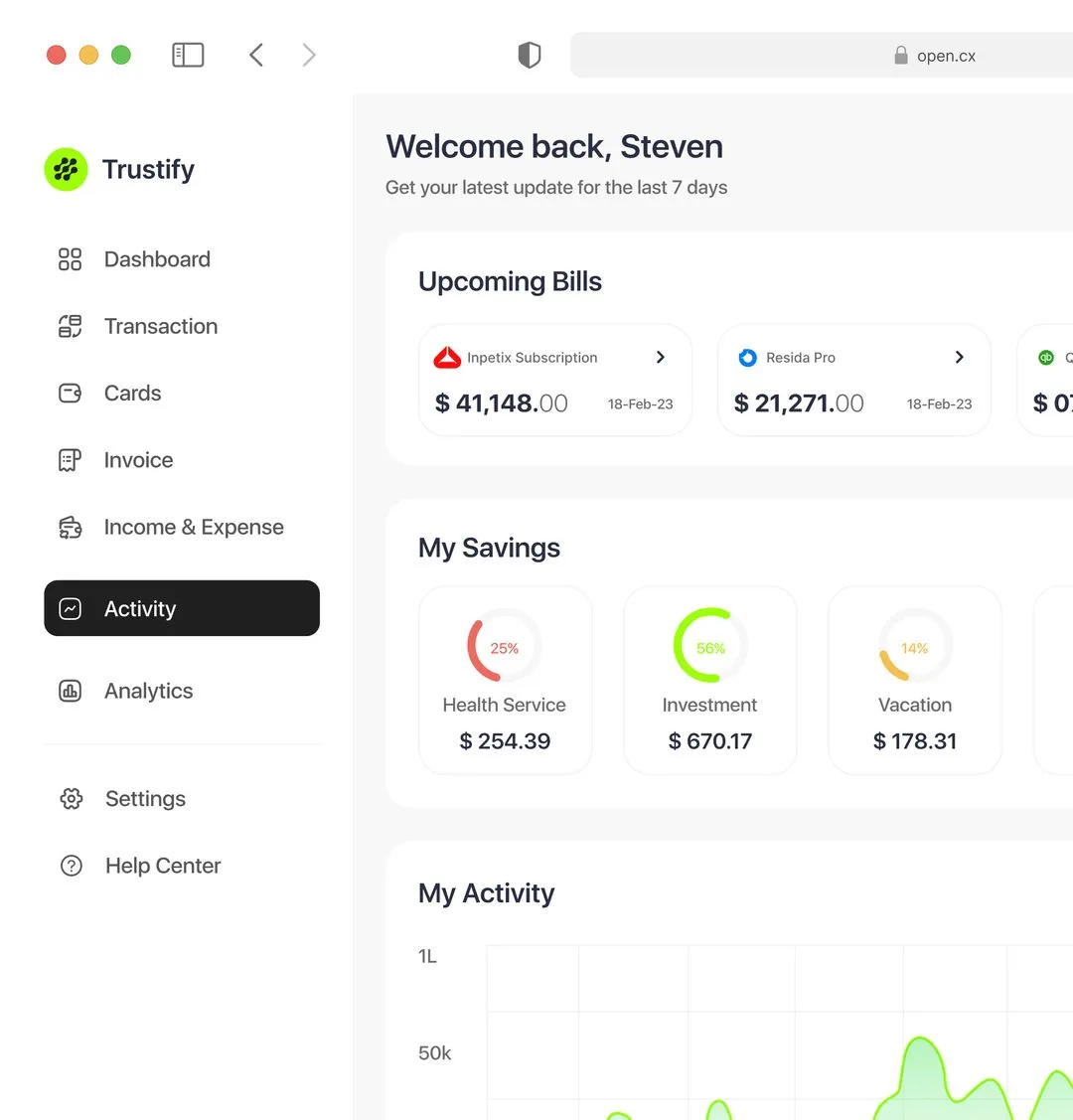Image resolution: width=1073 pixels, height=1120 pixels.
Task: Click the Vacation 14% progress ring
Action: point(914,646)
